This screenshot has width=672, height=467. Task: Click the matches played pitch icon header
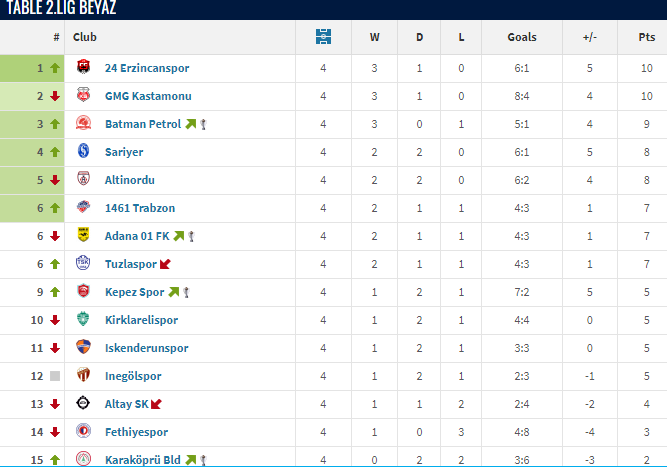coord(323,37)
